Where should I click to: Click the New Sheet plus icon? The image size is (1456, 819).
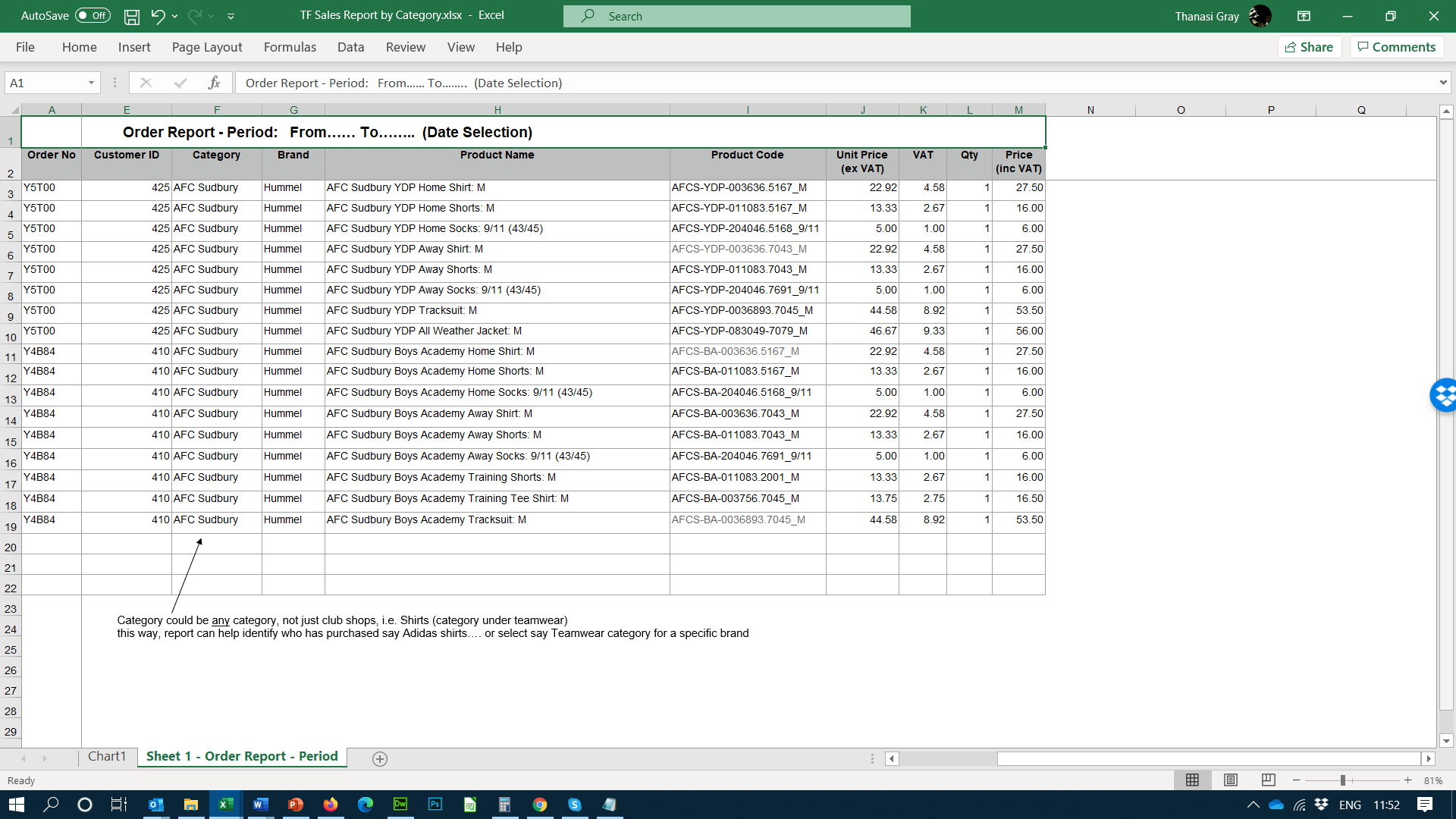click(380, 758)
